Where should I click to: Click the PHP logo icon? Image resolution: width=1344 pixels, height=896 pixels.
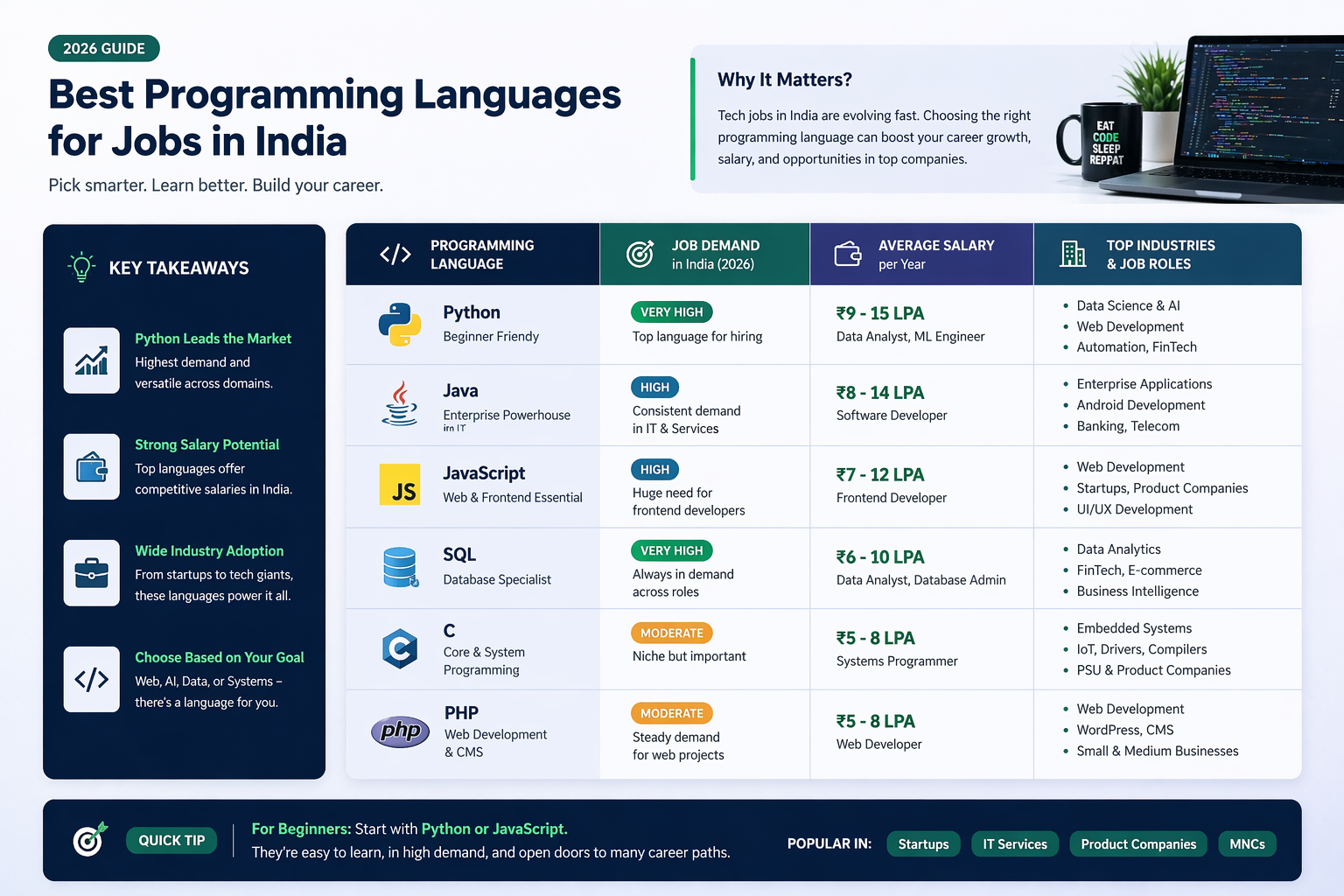click(400, 731)
